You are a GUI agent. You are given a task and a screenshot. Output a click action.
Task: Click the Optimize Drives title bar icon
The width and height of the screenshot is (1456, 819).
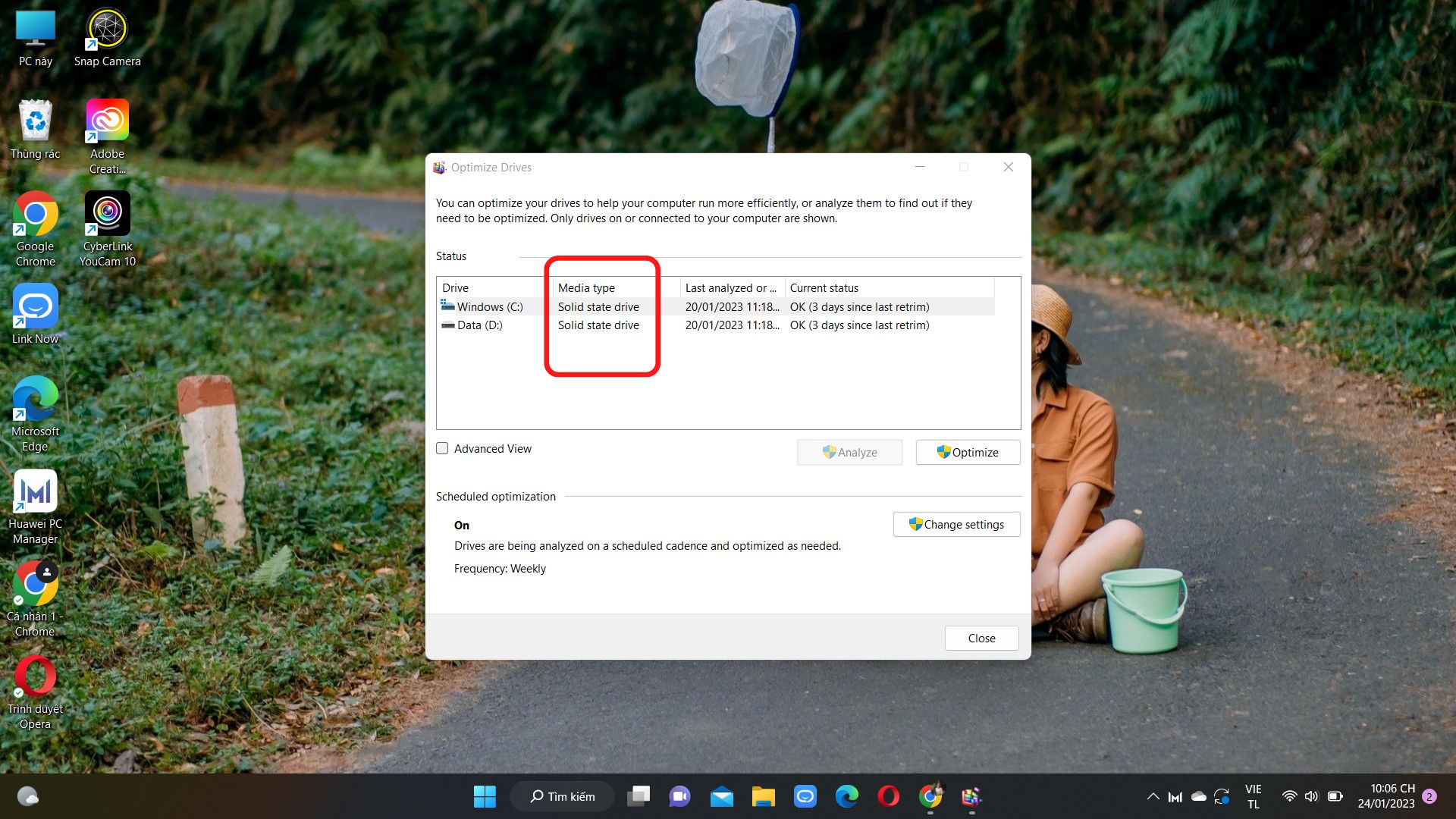click(x=439, y=167)
